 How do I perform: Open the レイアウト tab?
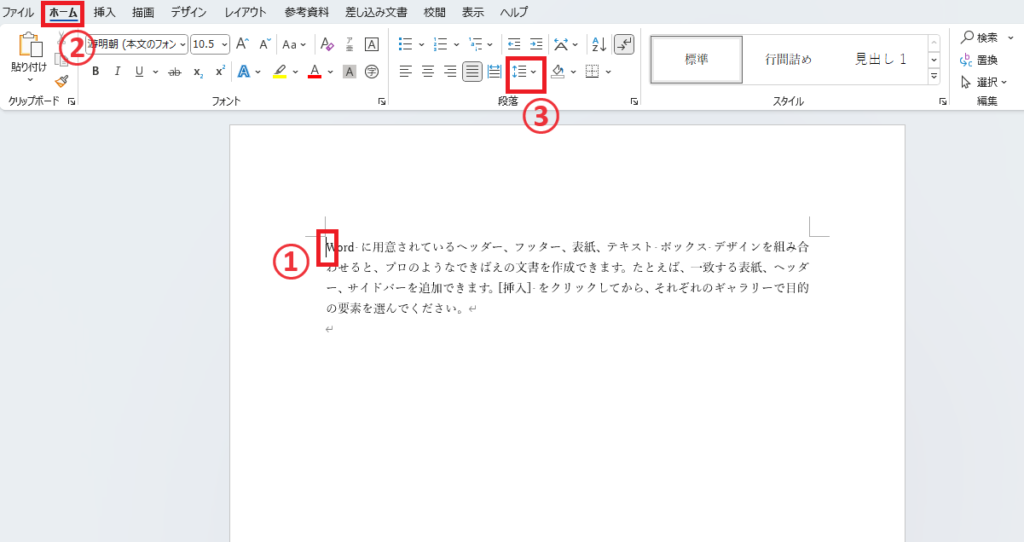(246, 12)
